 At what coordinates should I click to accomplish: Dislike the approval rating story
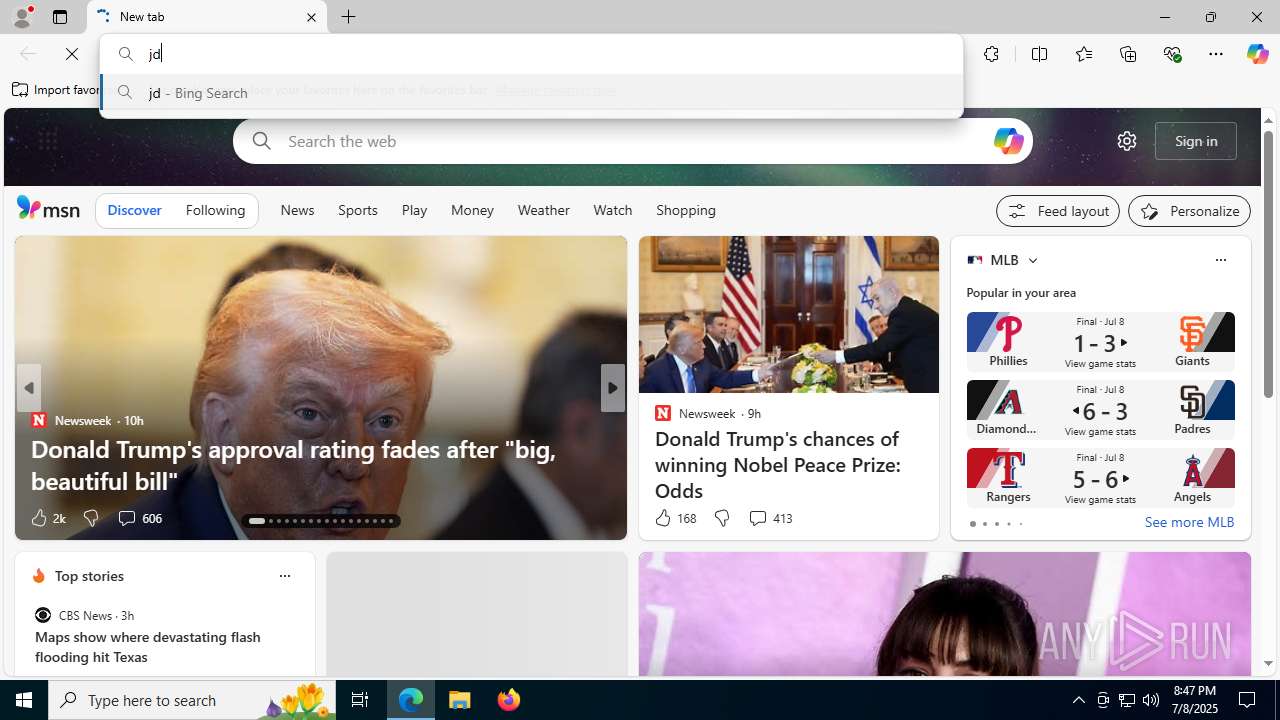tap(90, 518)
